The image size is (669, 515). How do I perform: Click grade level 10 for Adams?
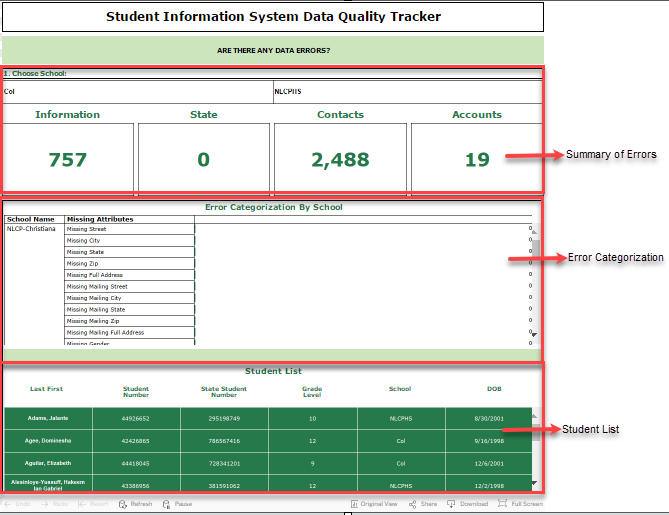(313, 419)
